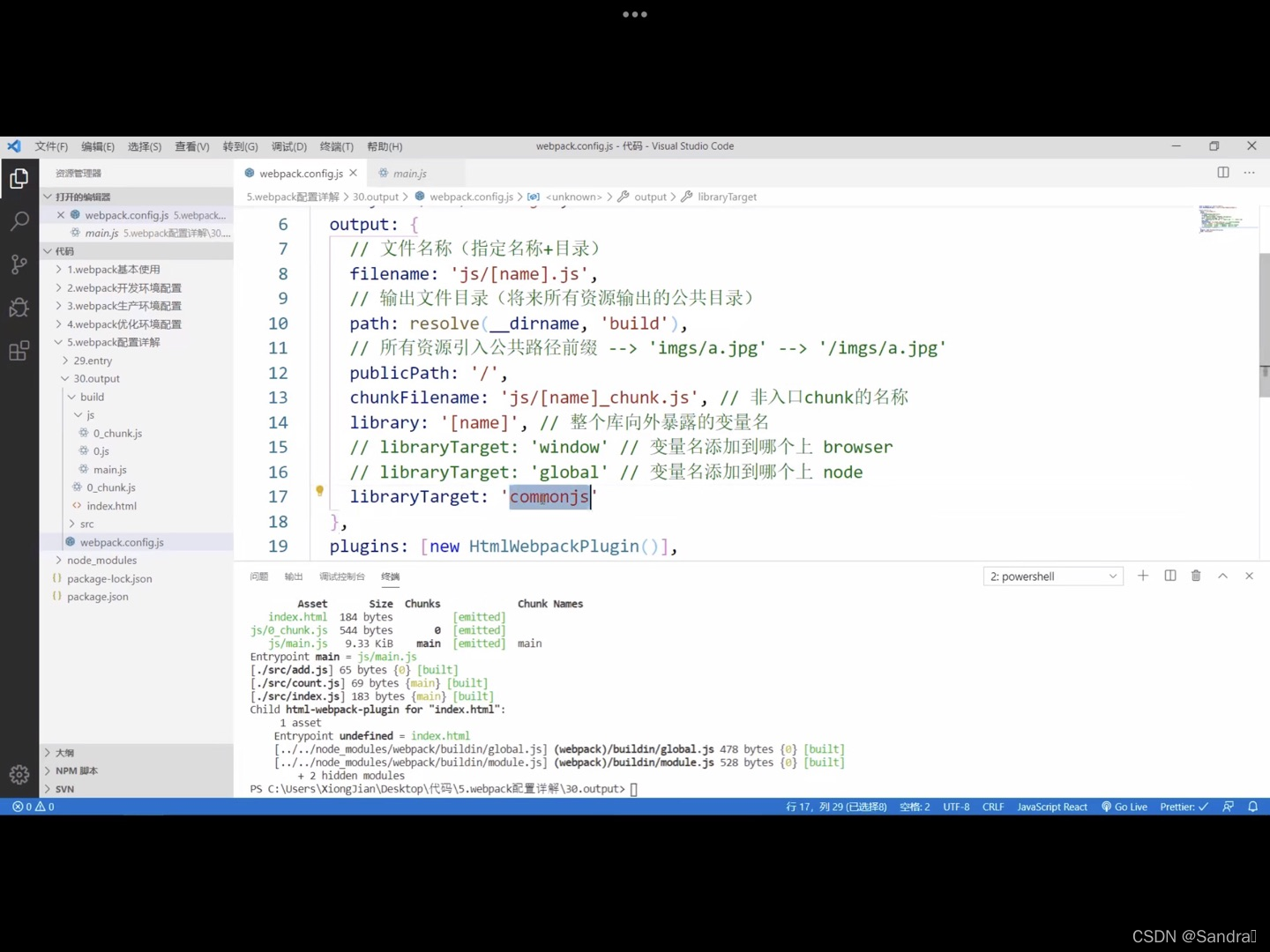Add a new terminal with plus icon

click(x=1143, y=576)
